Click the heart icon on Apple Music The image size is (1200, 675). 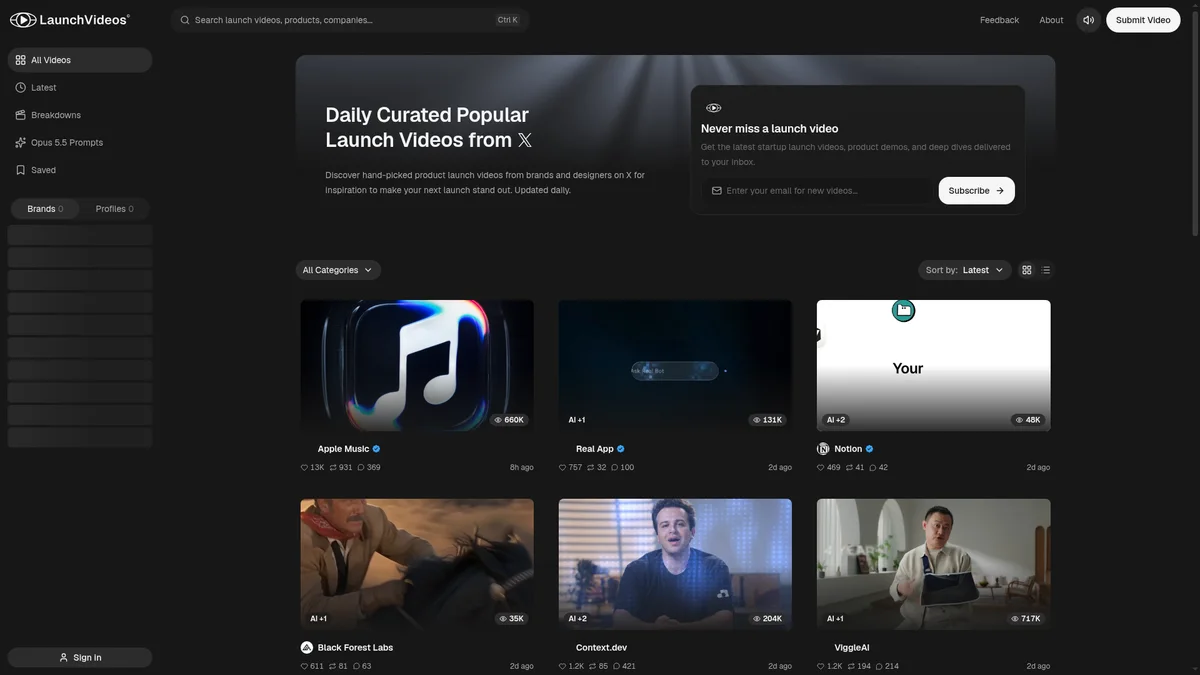(x=304, y=467)
